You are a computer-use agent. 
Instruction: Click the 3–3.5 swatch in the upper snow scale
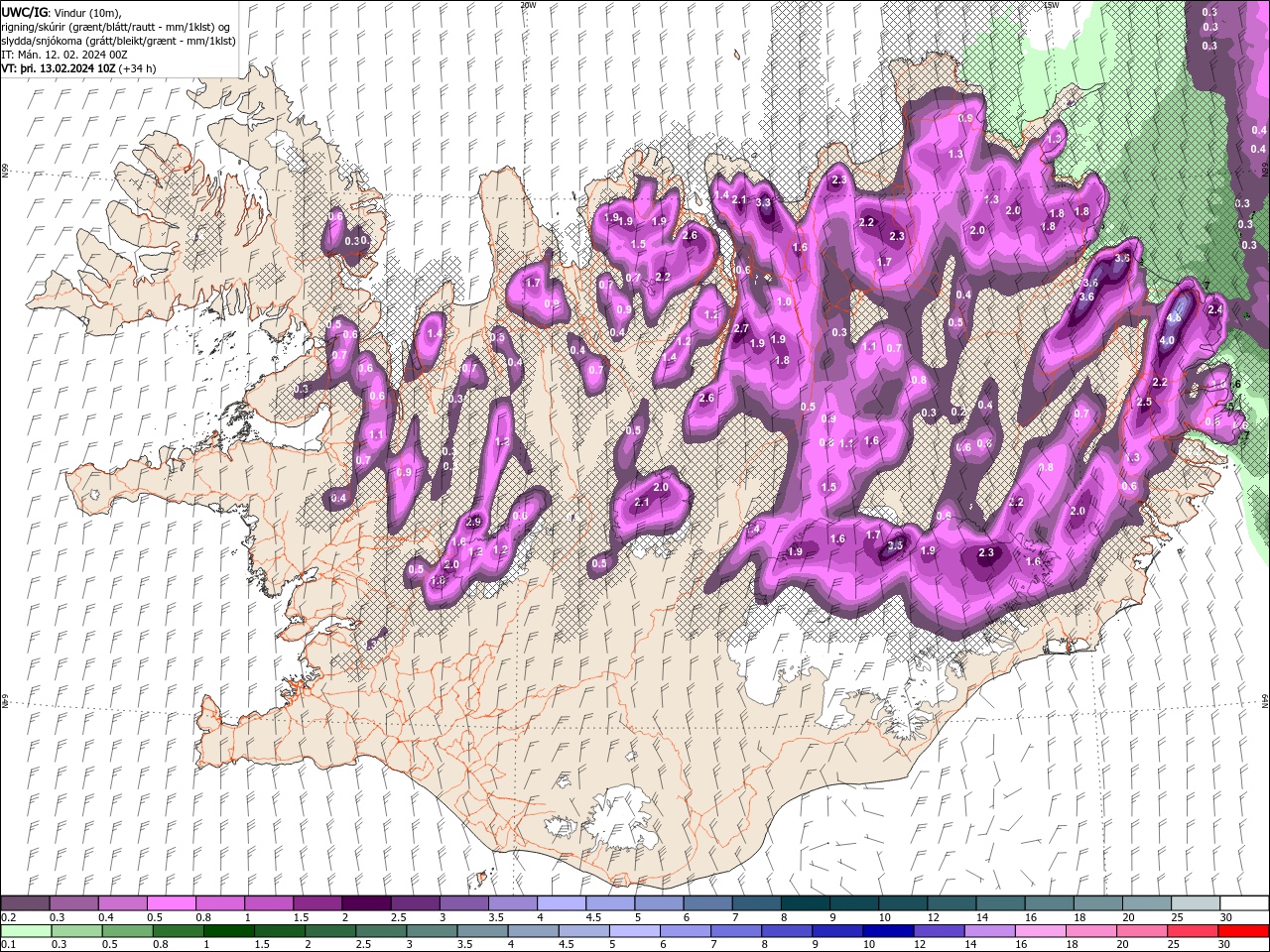click(463, 903)
